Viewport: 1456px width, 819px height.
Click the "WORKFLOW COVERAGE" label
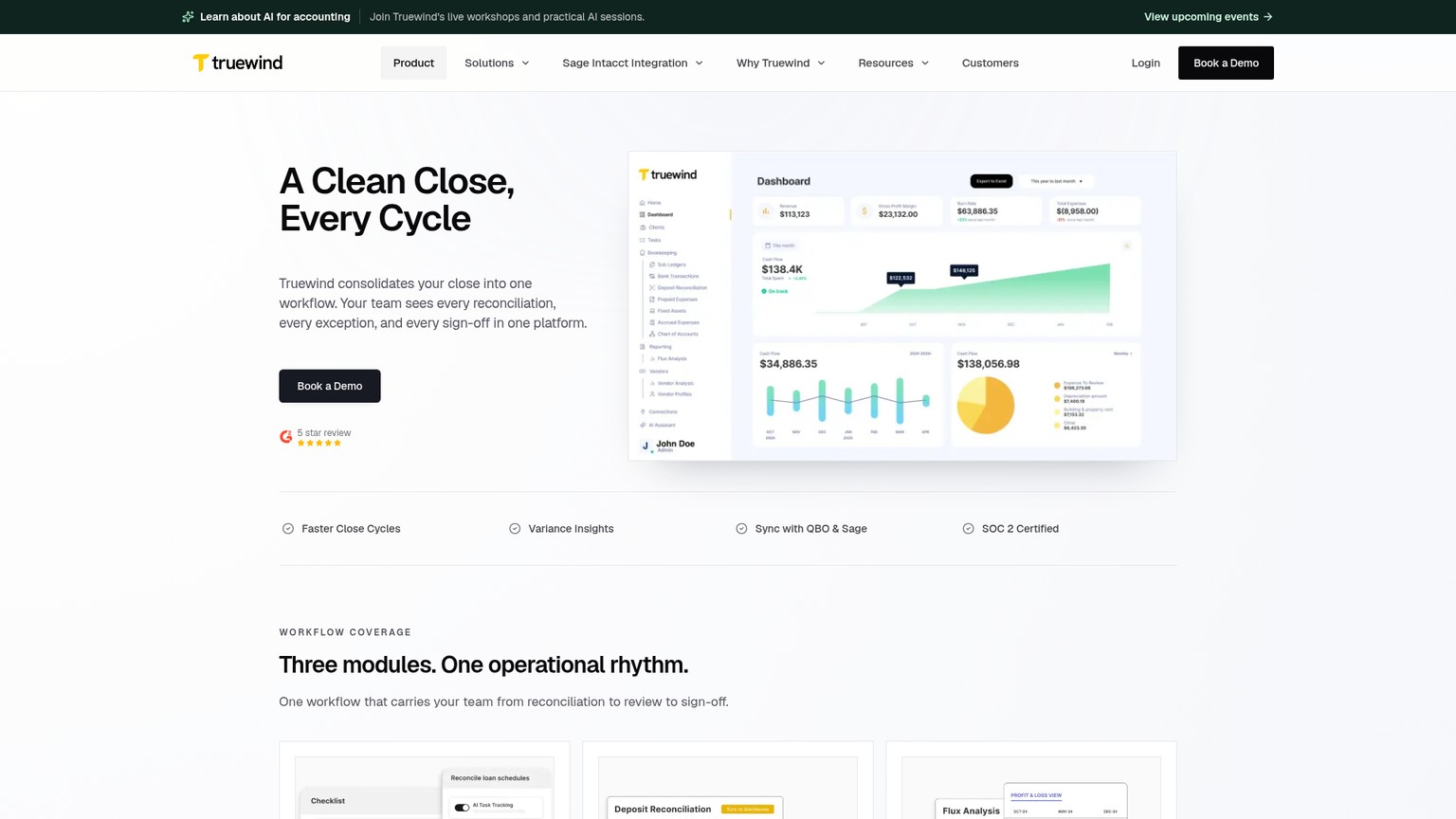click(x=345, y=632)
